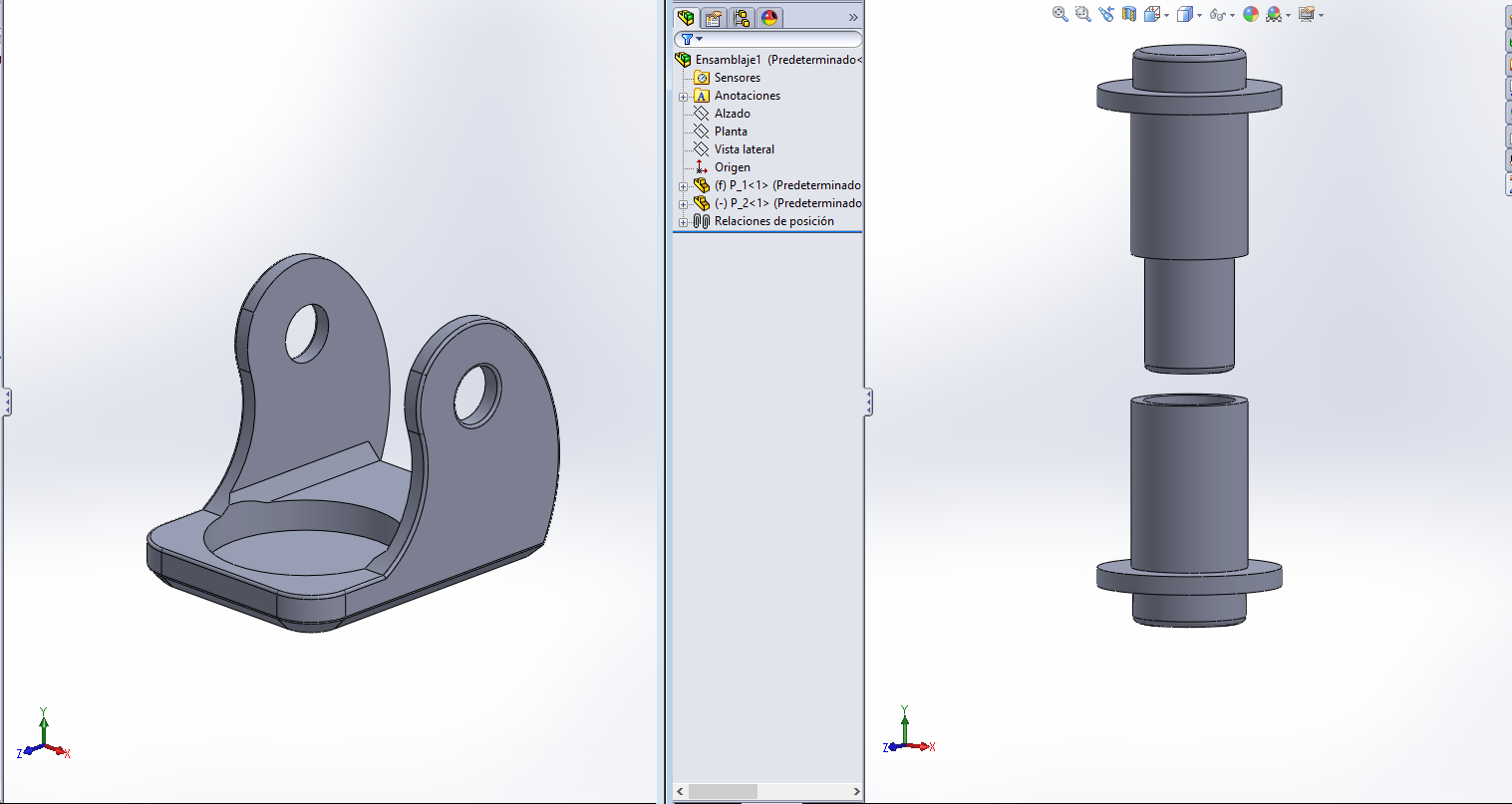Select Relaciones de posición mates folder
1512x804 pixels.
(x=774, y=221)
